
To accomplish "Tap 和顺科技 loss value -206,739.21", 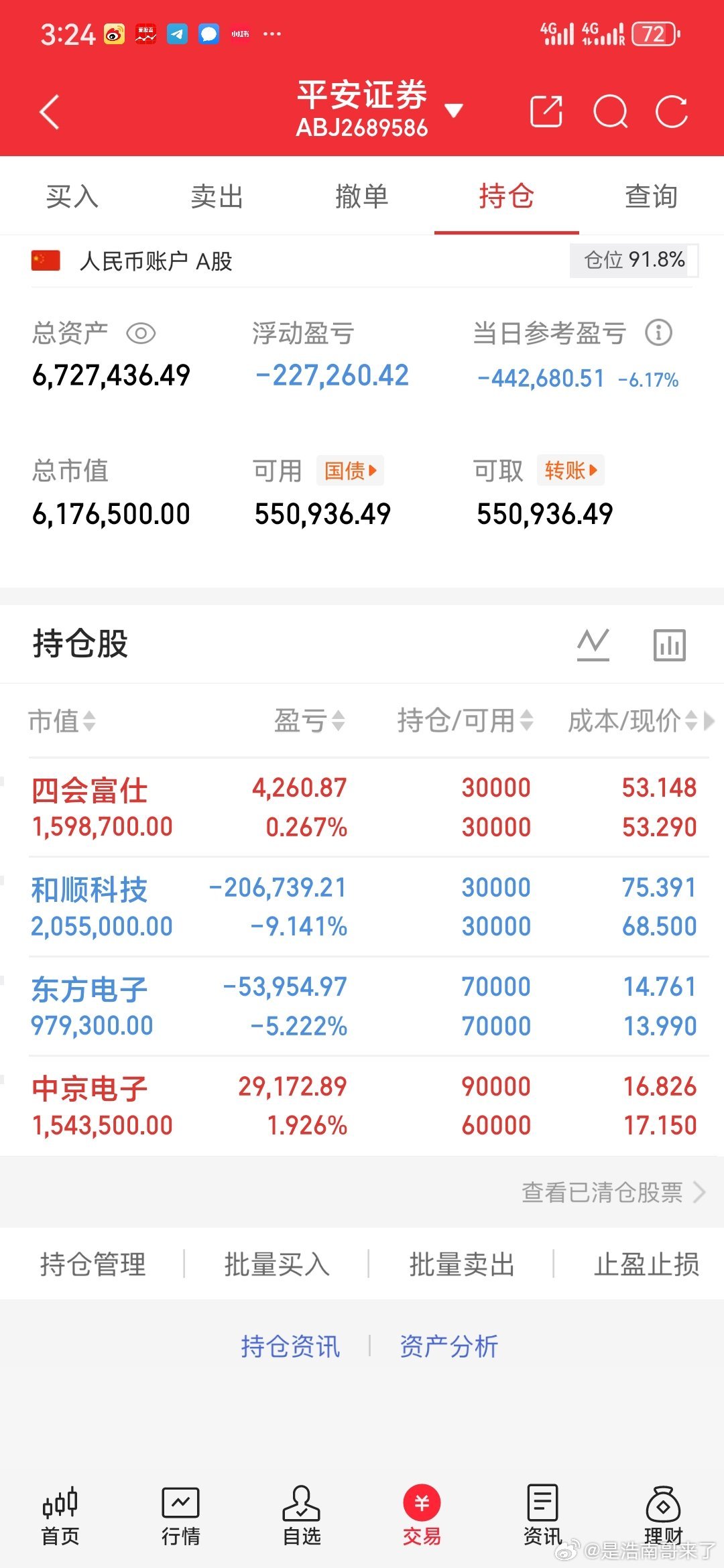I will [x=278, y=887].
